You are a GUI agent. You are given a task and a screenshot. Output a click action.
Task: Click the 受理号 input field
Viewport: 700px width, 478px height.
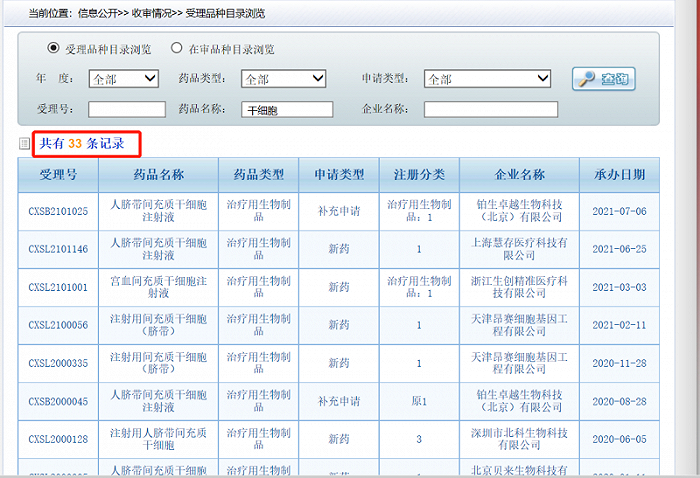[127, 109]
